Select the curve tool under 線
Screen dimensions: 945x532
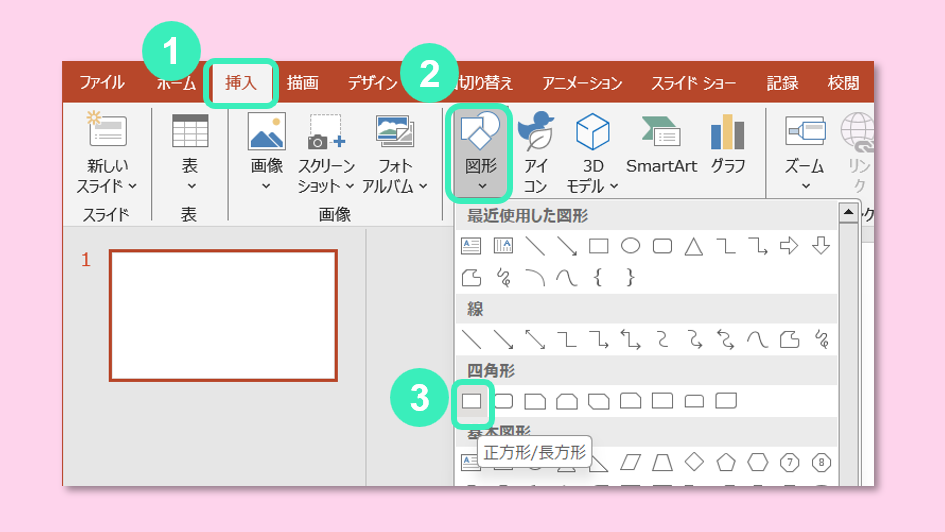(758, 340)
